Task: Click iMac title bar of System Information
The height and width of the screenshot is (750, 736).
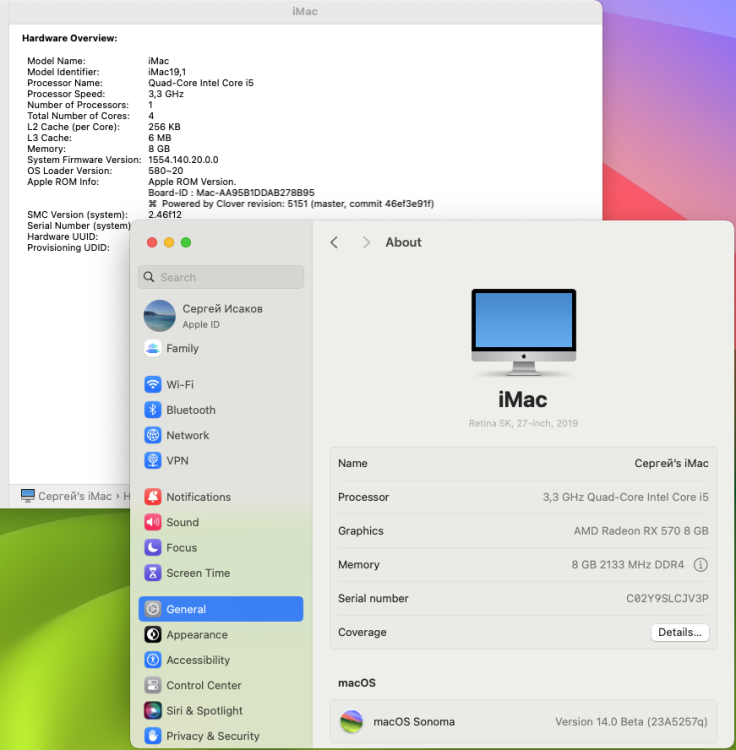Action: pos(305,11)
